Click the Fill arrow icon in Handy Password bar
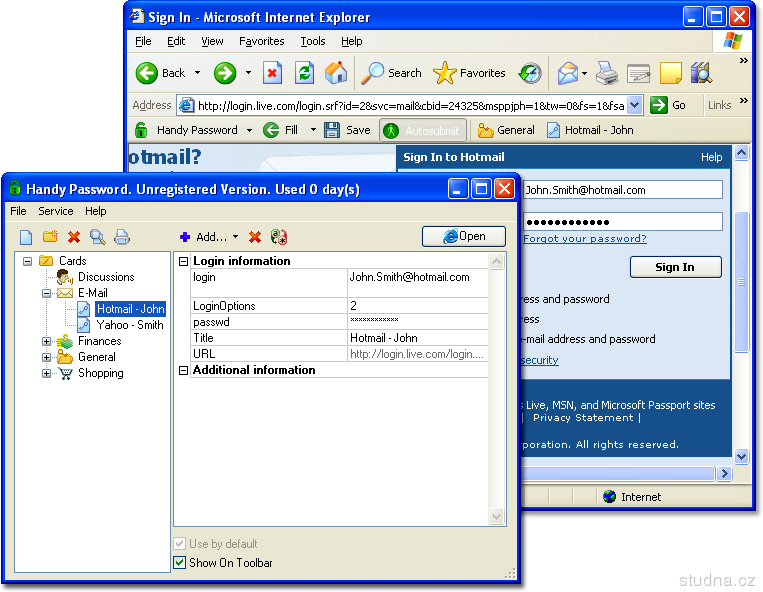This screenshot has height=592, width=763. pos(271,130)
